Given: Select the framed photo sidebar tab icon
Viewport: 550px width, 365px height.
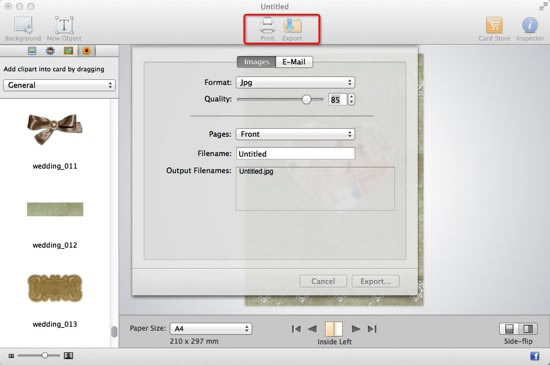Looking at the screenshot, I should click(68, 51).
